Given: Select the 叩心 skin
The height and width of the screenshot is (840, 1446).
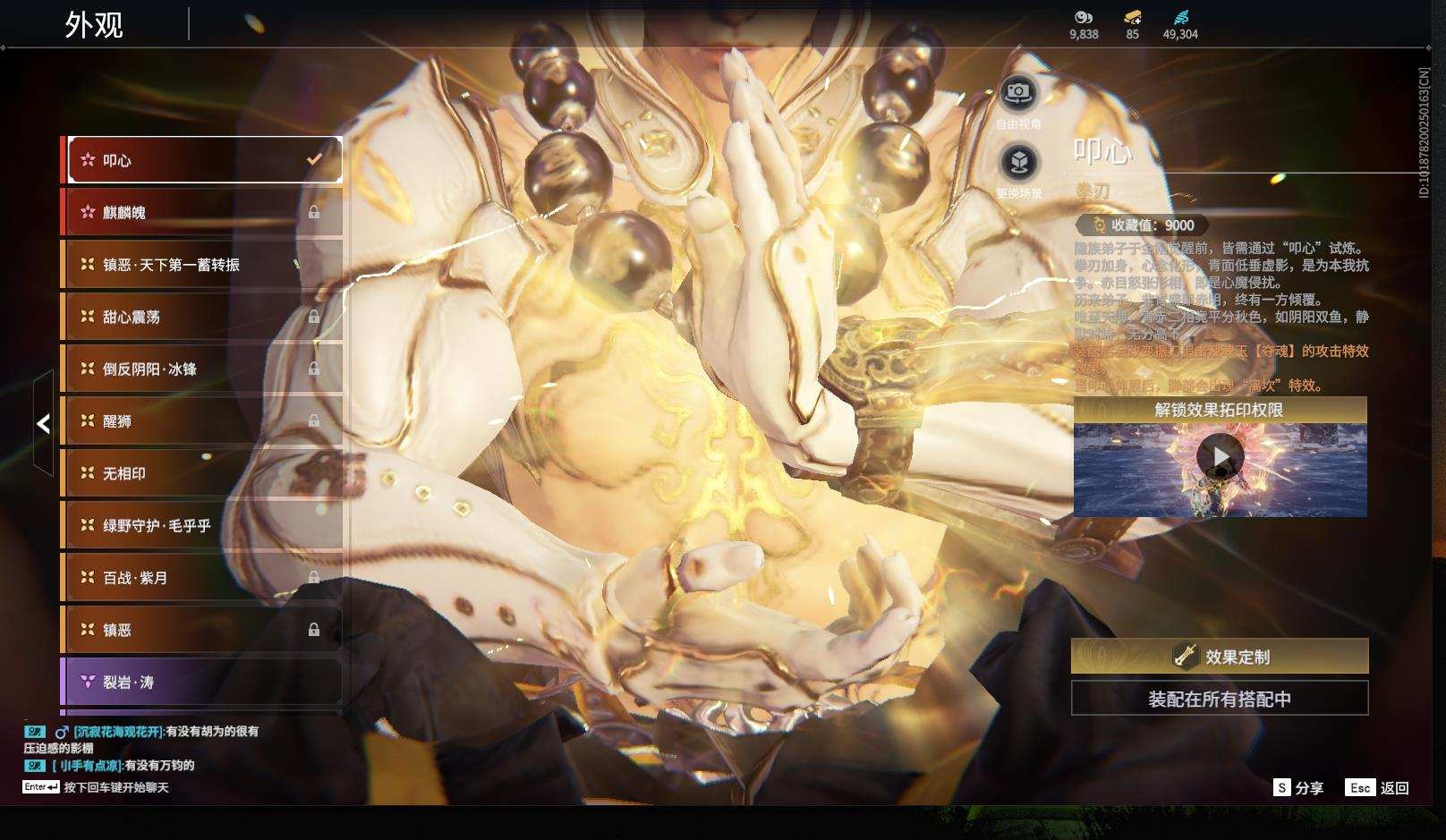Looking at the screenshot, I should coord(202,159).
